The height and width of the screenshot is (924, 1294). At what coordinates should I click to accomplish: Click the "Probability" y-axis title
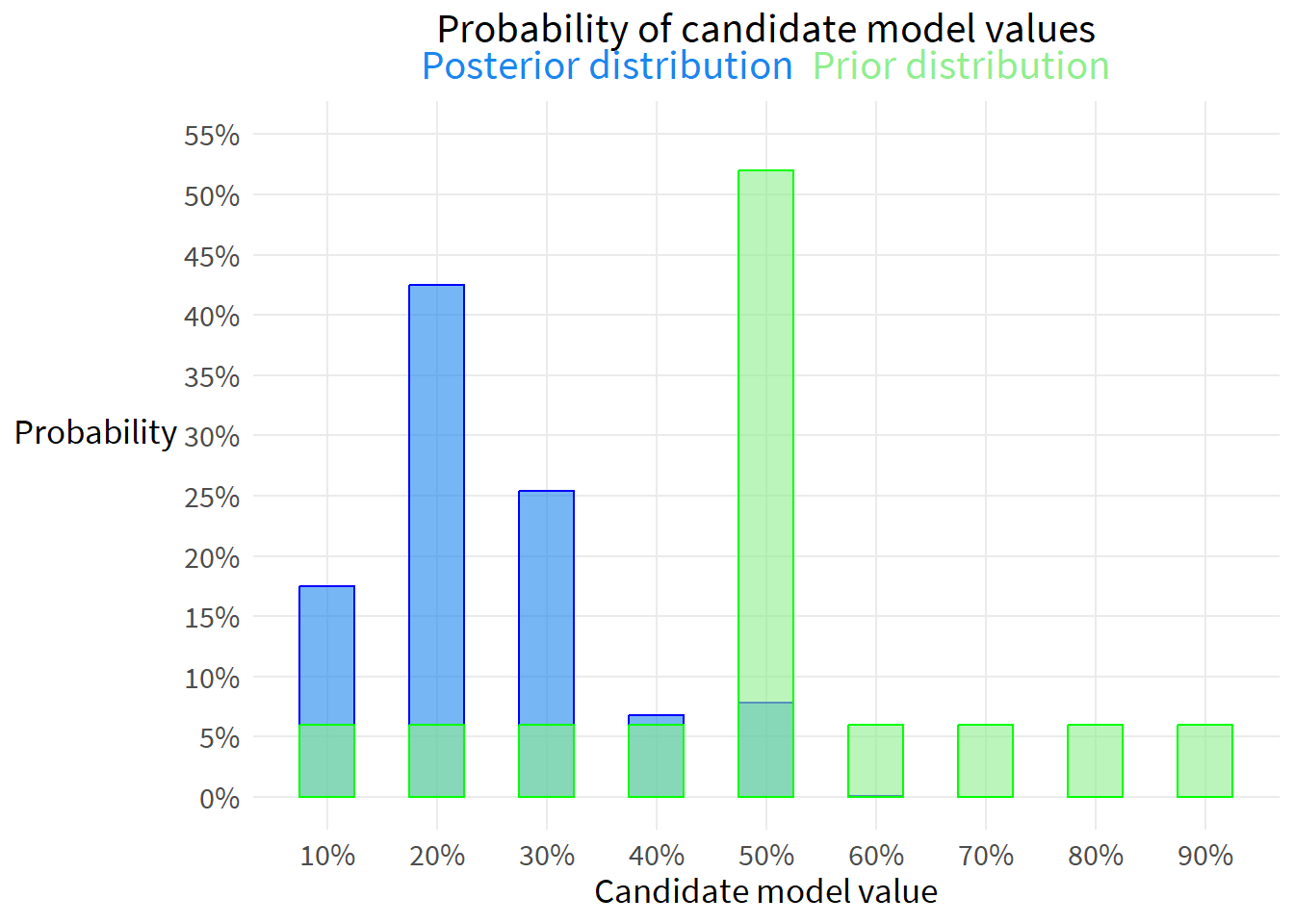coord(95,432)
